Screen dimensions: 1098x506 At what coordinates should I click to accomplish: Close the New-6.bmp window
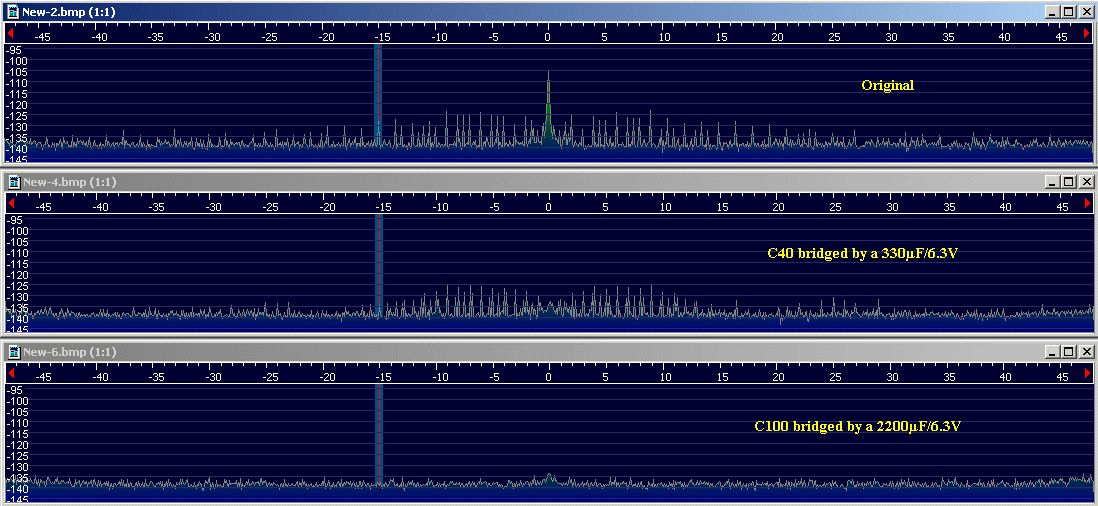point(1085,352)
